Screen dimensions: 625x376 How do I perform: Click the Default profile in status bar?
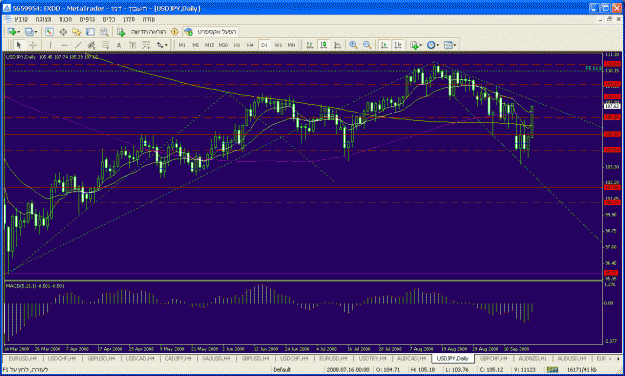click(281, 370)
